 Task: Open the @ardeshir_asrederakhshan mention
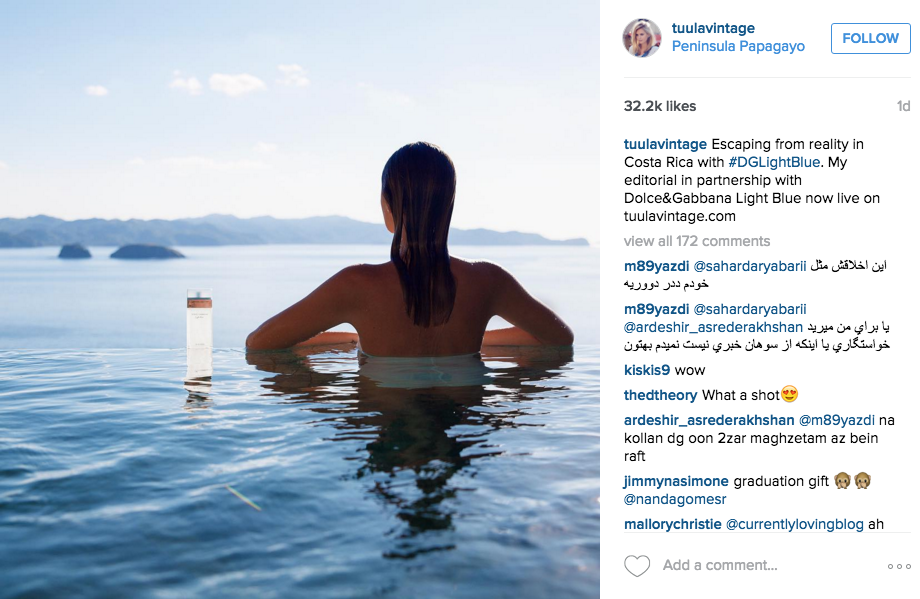click(x=713, y=327)
